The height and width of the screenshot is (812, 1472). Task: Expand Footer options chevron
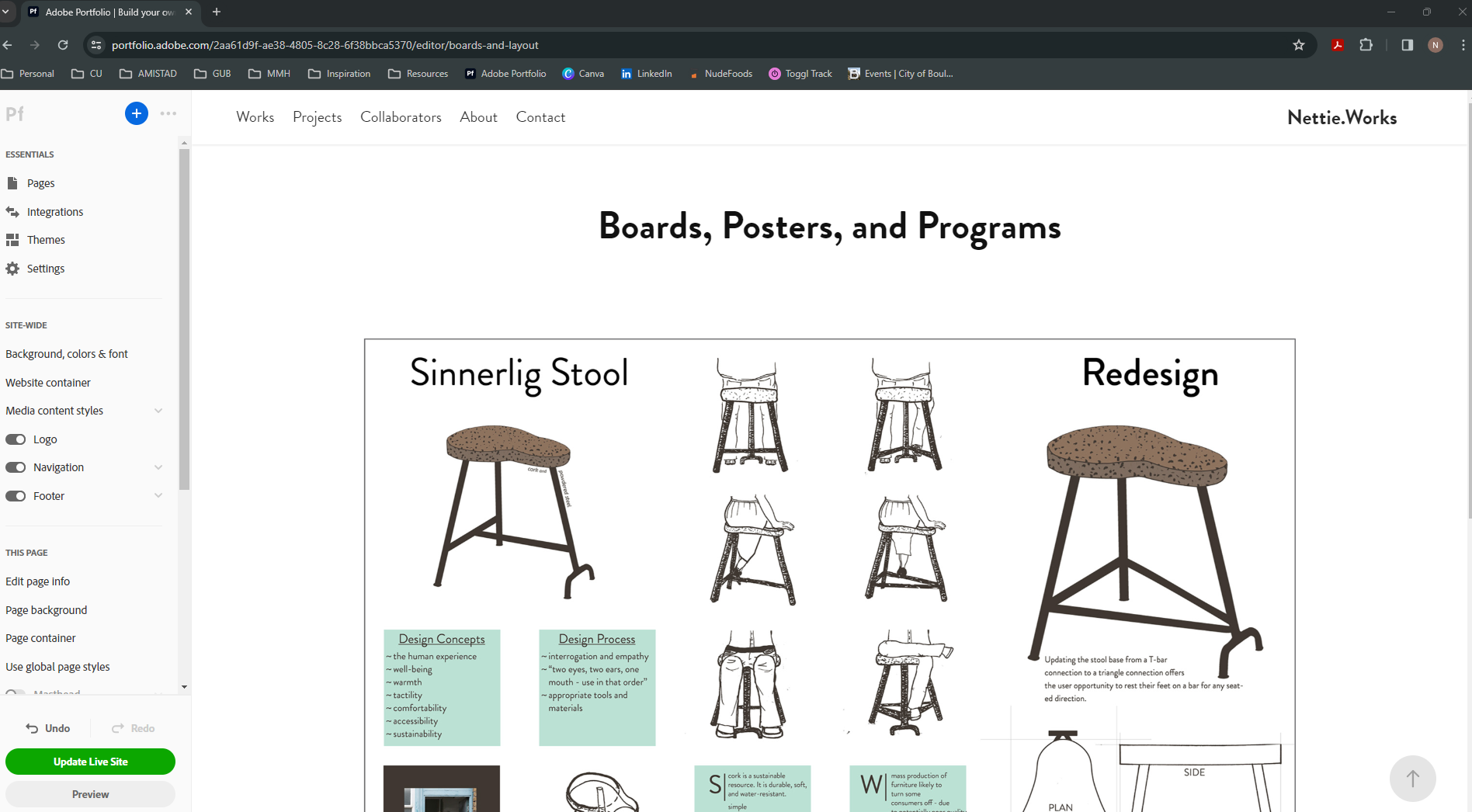[x=158, y=496]
